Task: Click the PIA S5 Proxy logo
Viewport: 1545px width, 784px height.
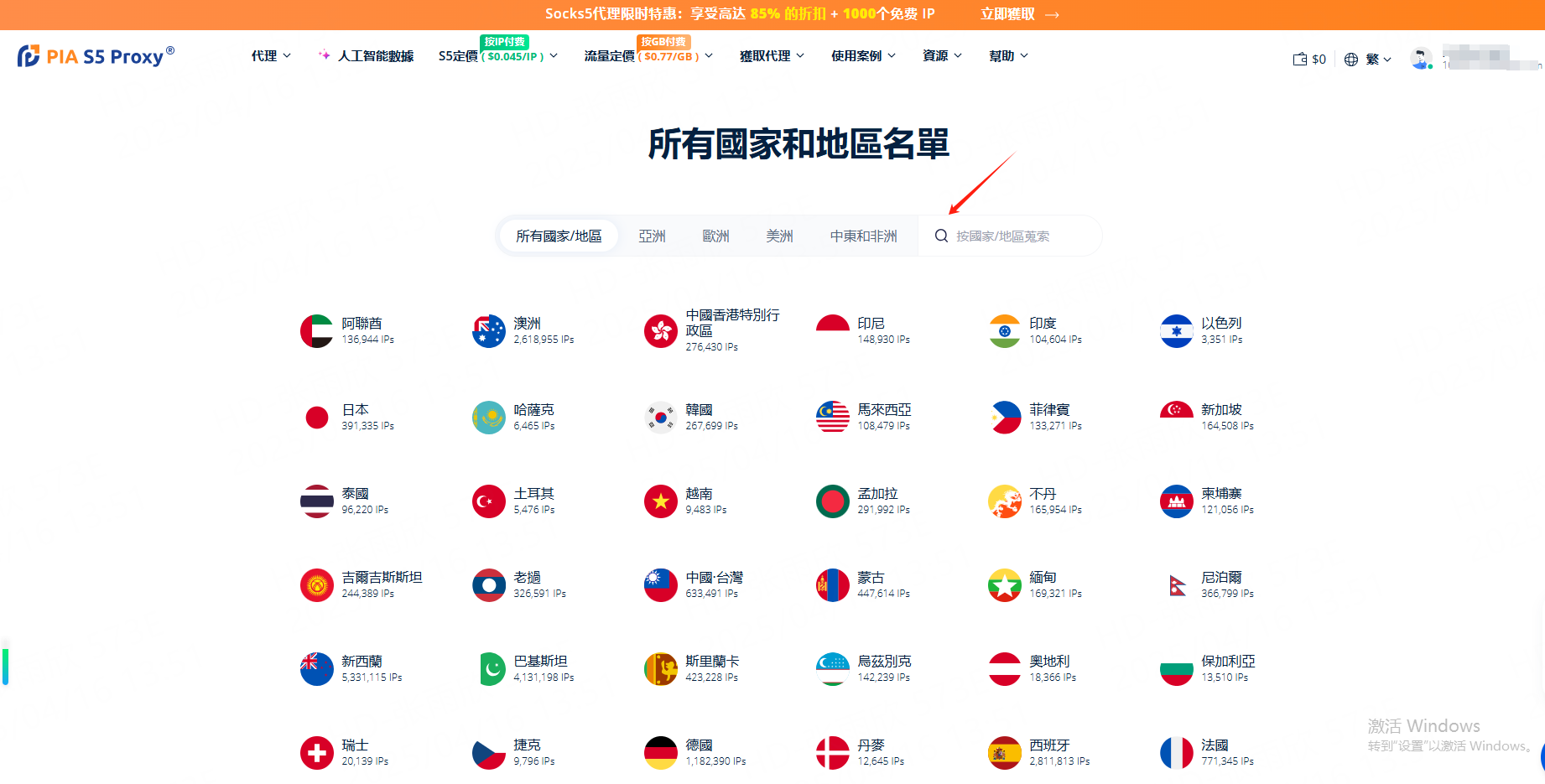Action: tap(96, 56)
